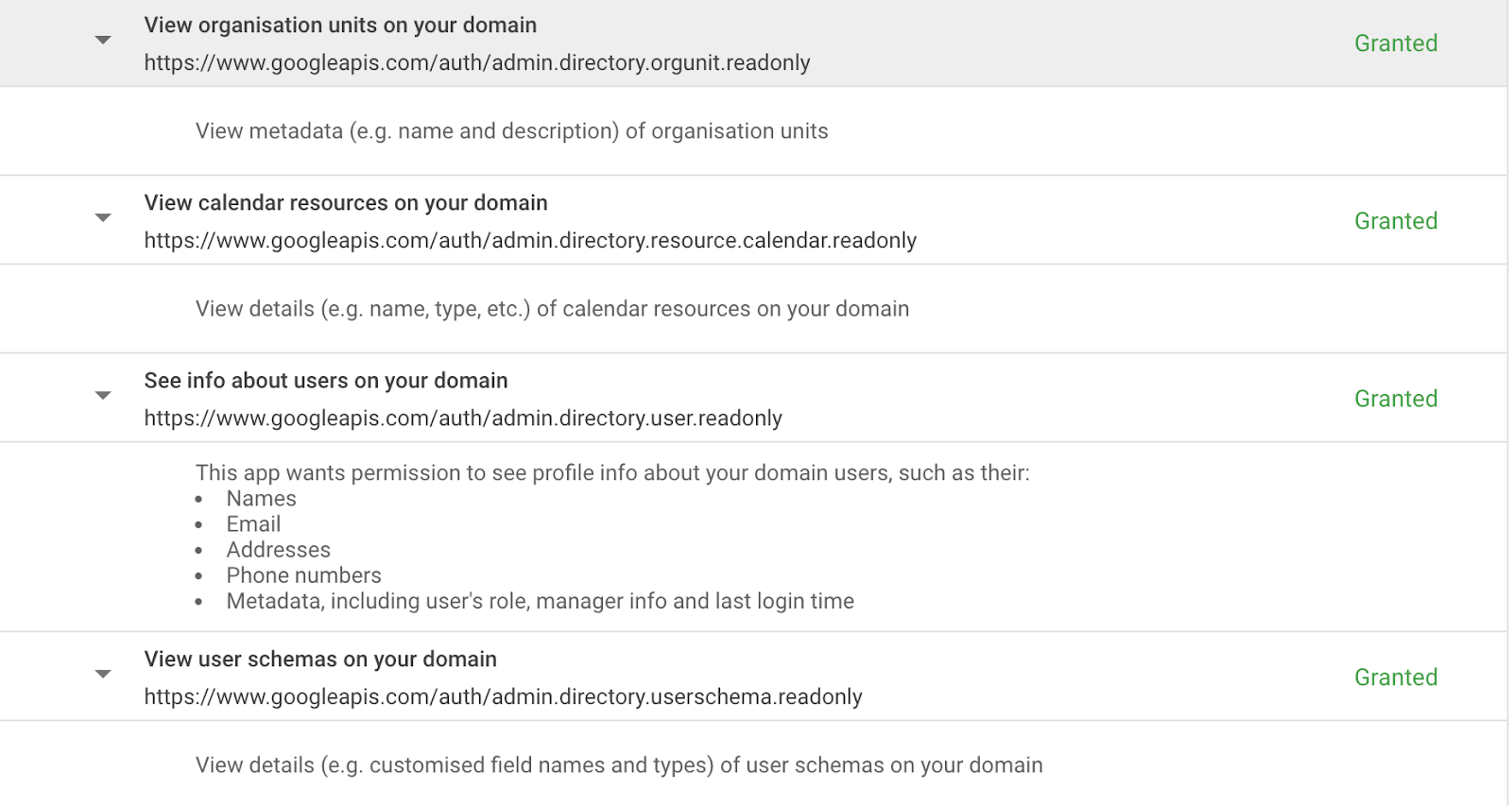
Task: Click the 'View organisation units on your domain' title
Action: point(340,26)
